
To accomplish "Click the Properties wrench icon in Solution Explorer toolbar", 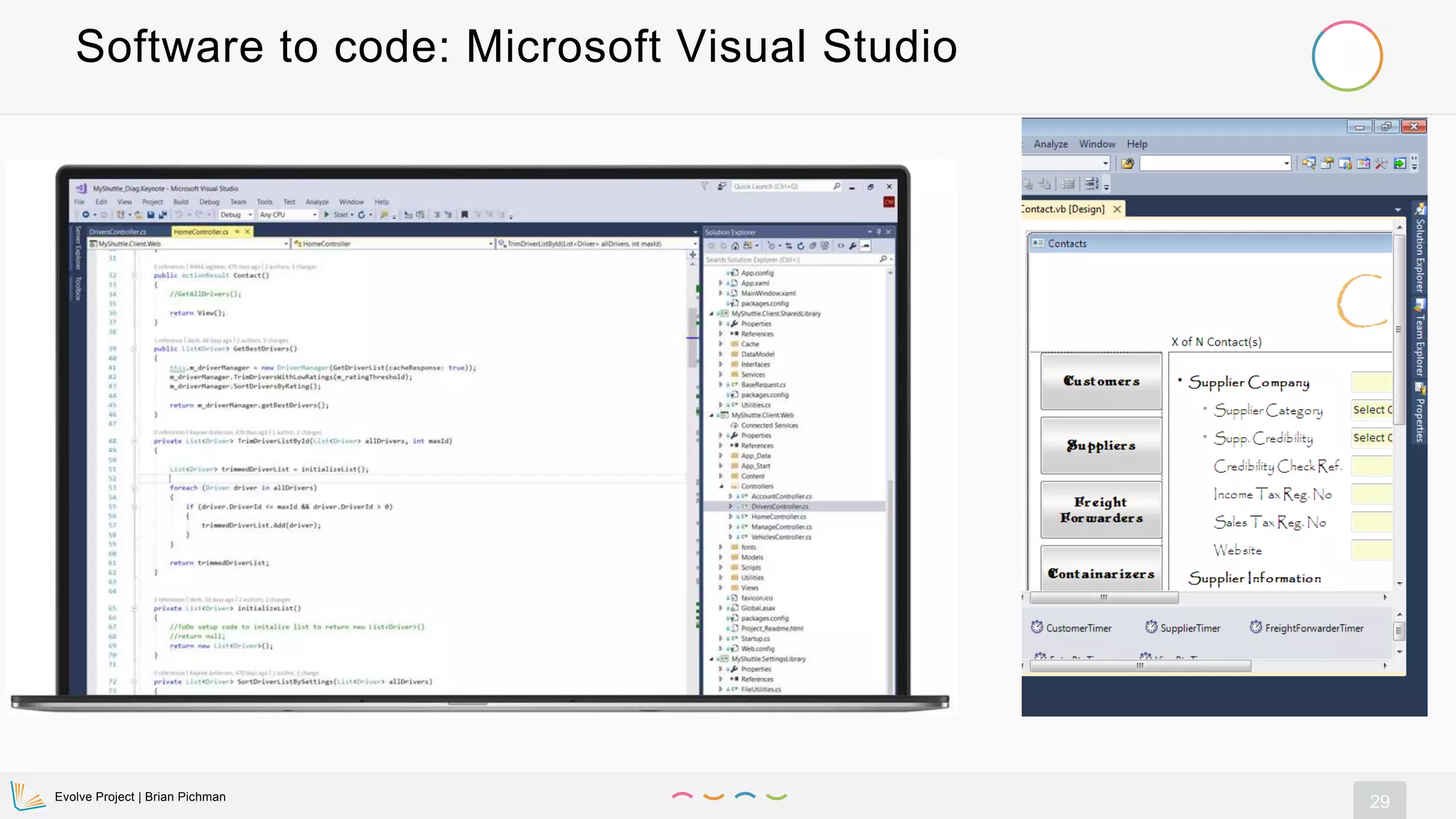I will [852, 246].
